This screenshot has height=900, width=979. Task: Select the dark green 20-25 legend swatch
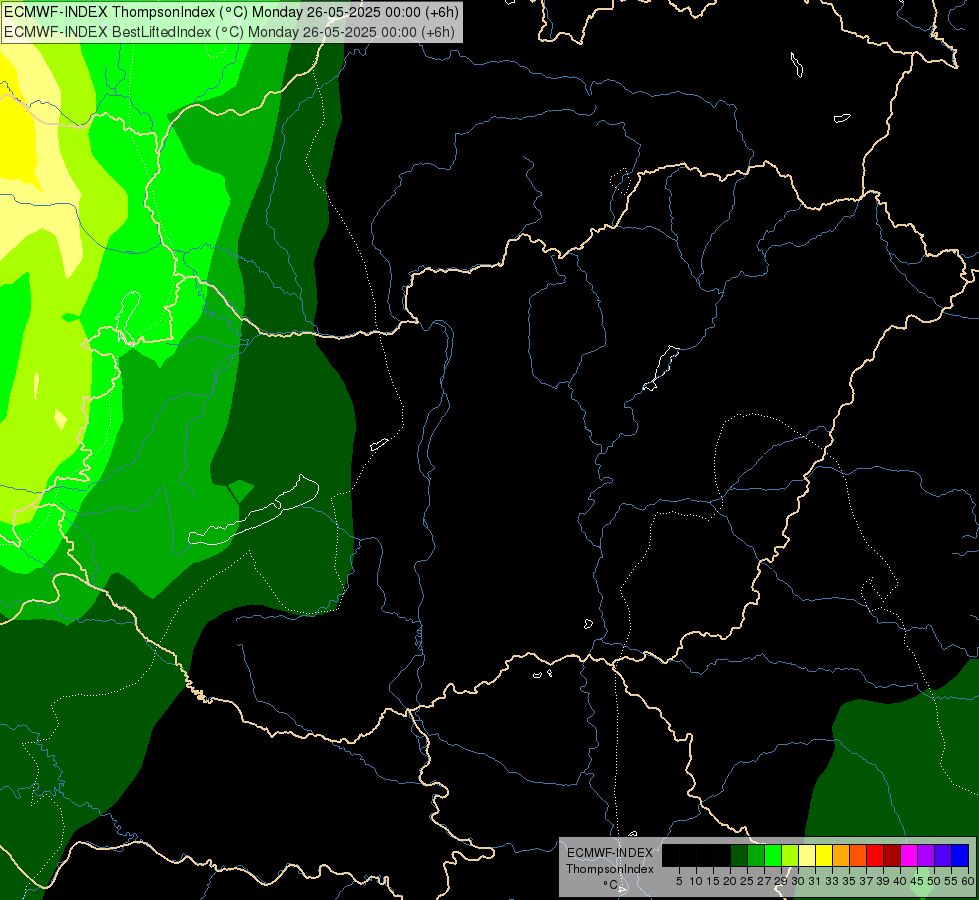[x=739, y=855]
